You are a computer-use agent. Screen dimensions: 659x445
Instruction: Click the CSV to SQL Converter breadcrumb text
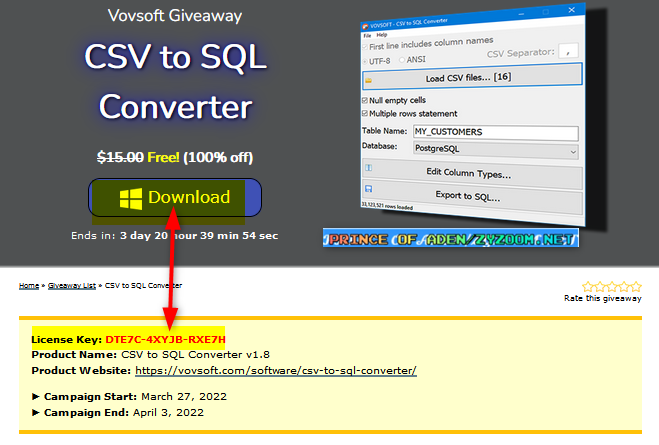(143, 286)
